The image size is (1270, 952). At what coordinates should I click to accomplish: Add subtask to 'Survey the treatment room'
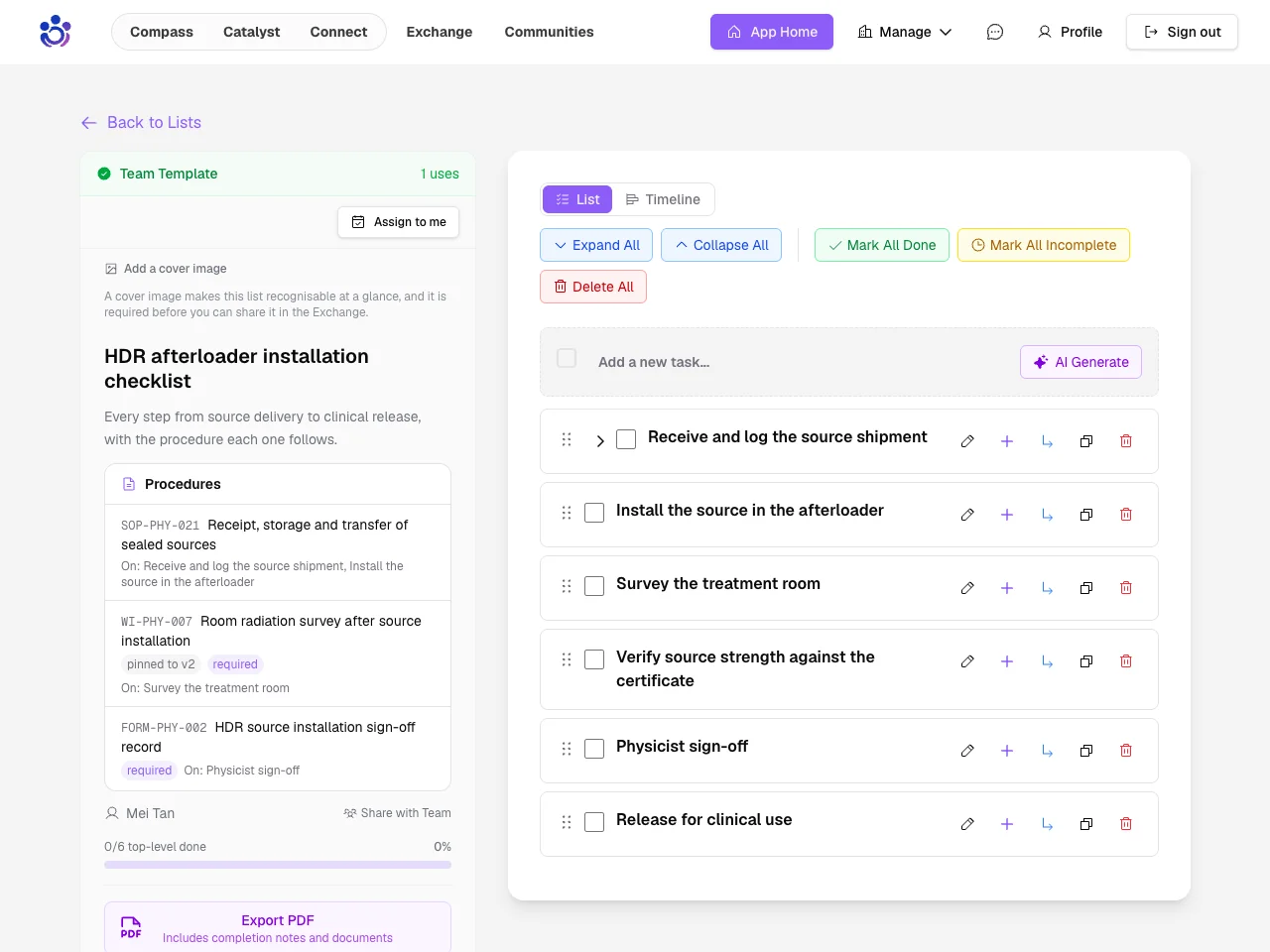[x=1007, y=588]
